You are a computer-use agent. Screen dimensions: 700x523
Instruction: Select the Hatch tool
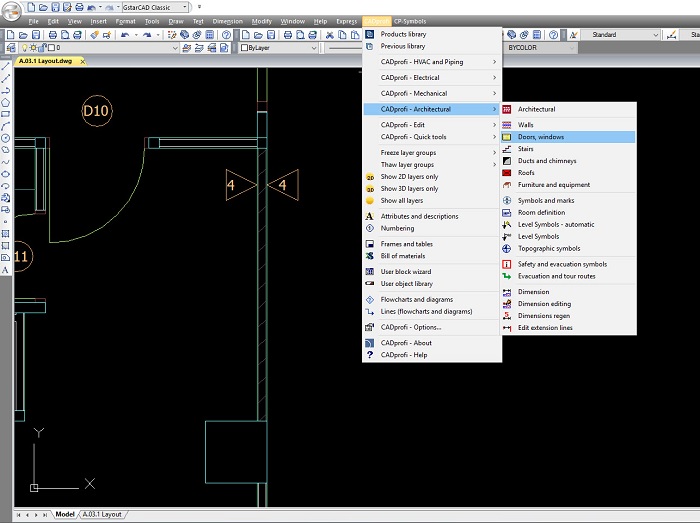click(x=5, y=233)
